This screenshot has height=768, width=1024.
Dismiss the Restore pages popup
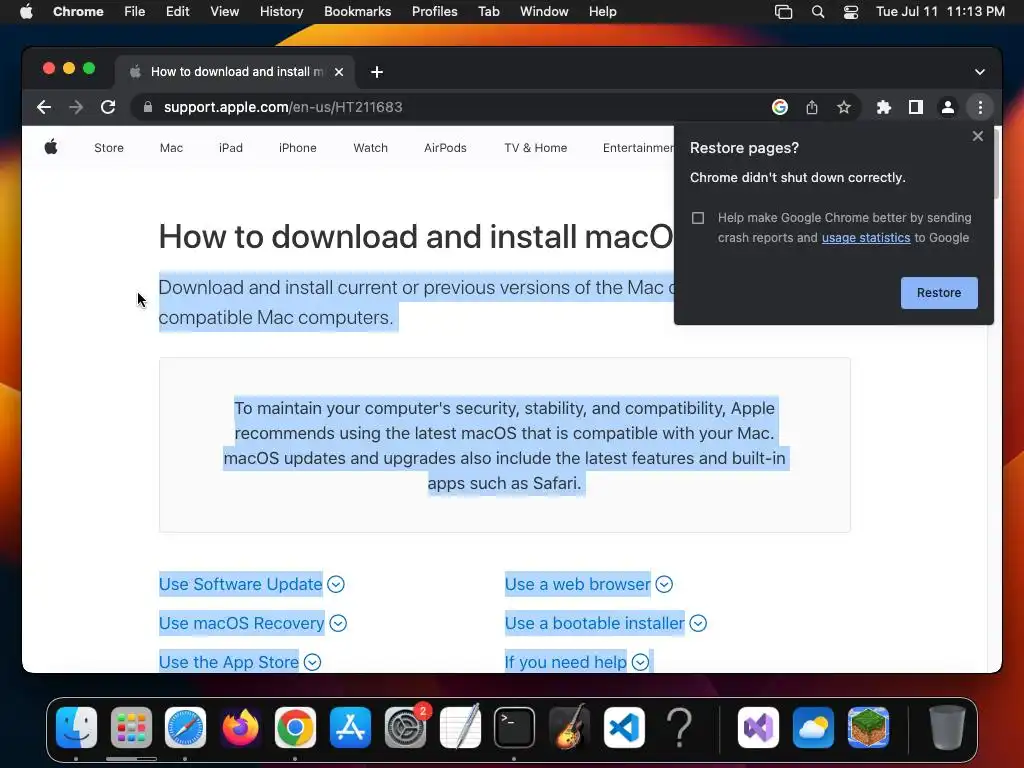click(x=978, y=136)
